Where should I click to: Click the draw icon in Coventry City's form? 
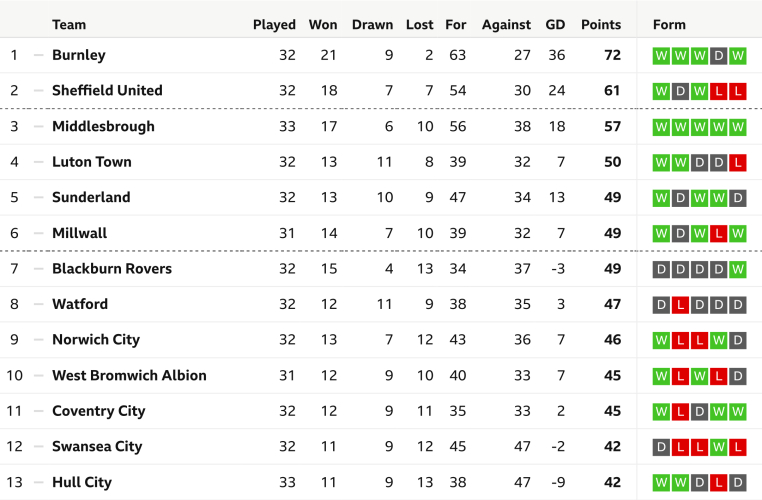tap(699, 411)
